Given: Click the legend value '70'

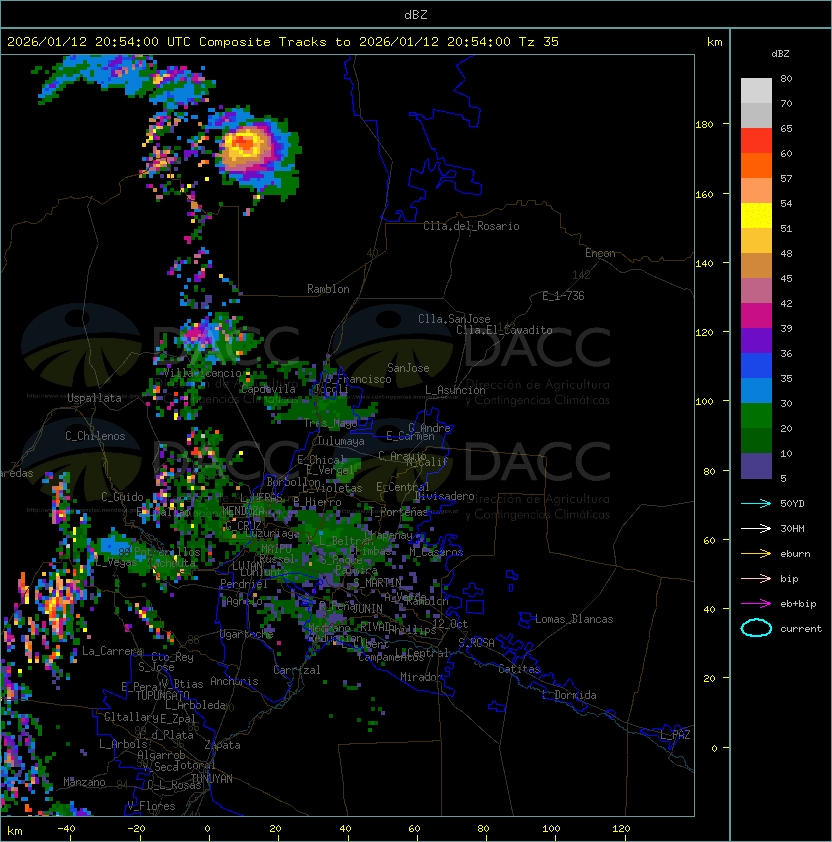Looking at the screenshot, I should (786, 103).
